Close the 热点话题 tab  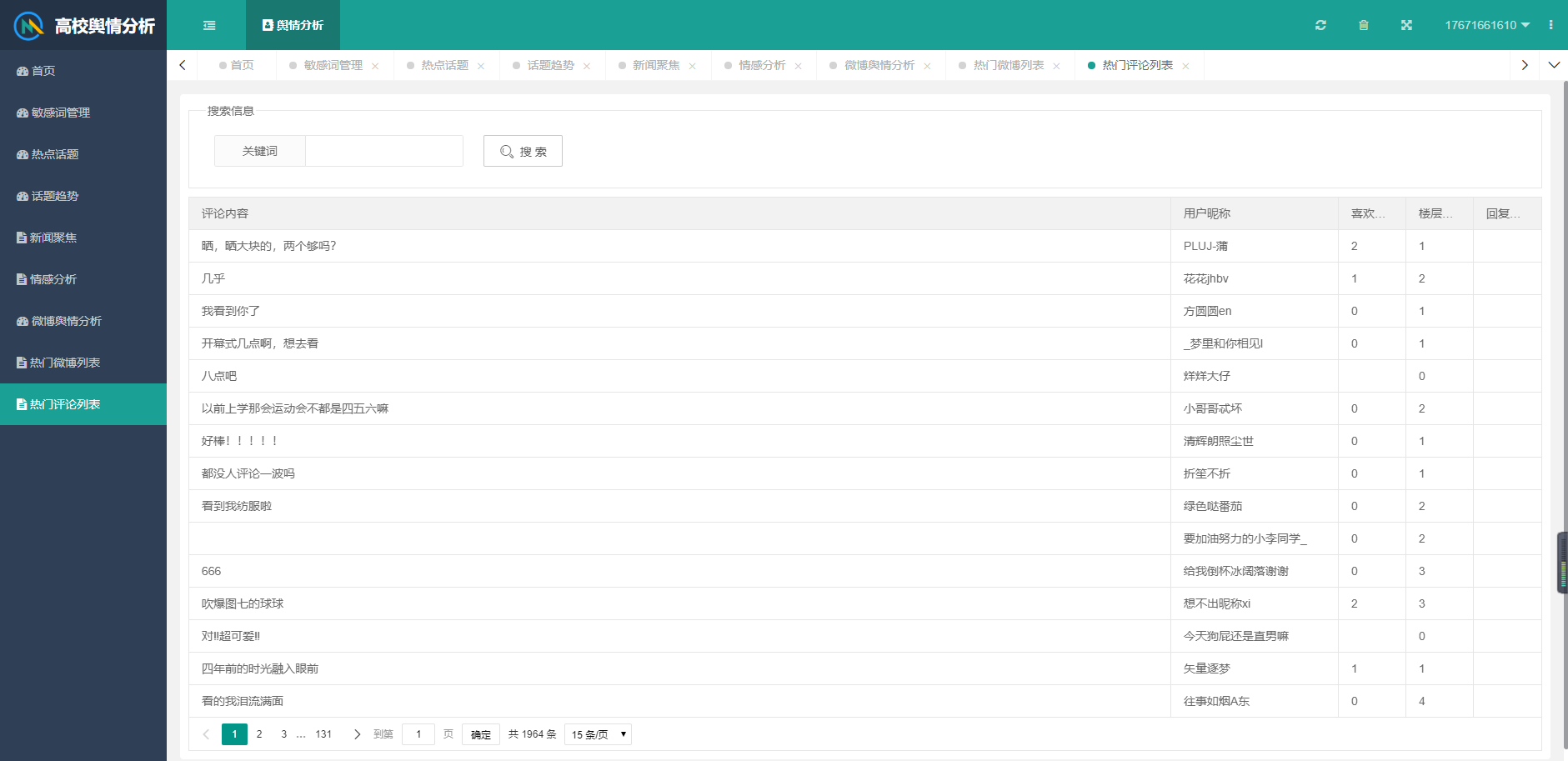coord(481,66)
